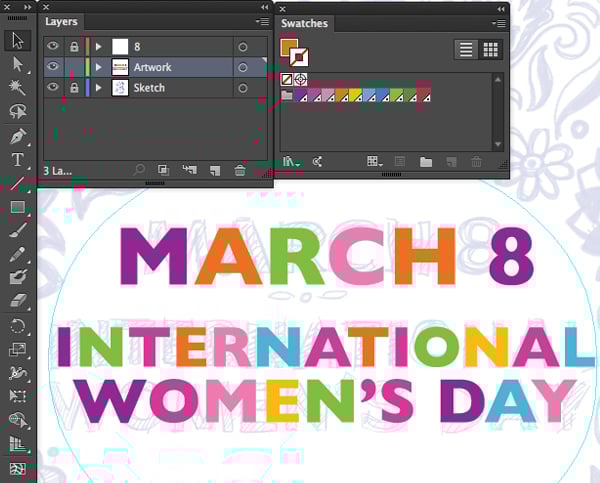Pick the Type tool
This screenshot has height=483, width=600.
point(17,159)
